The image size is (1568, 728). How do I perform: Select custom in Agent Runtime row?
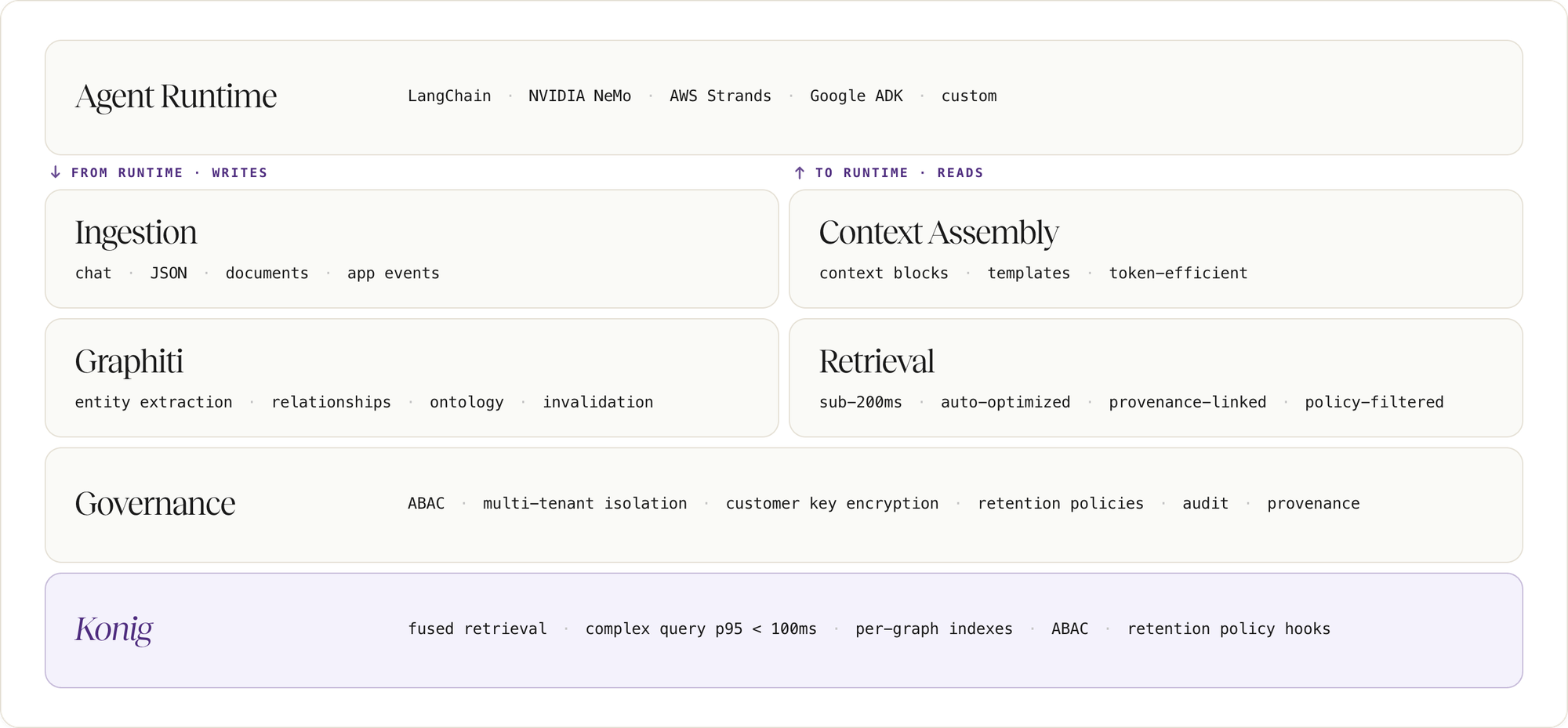[x=969, y=96]
